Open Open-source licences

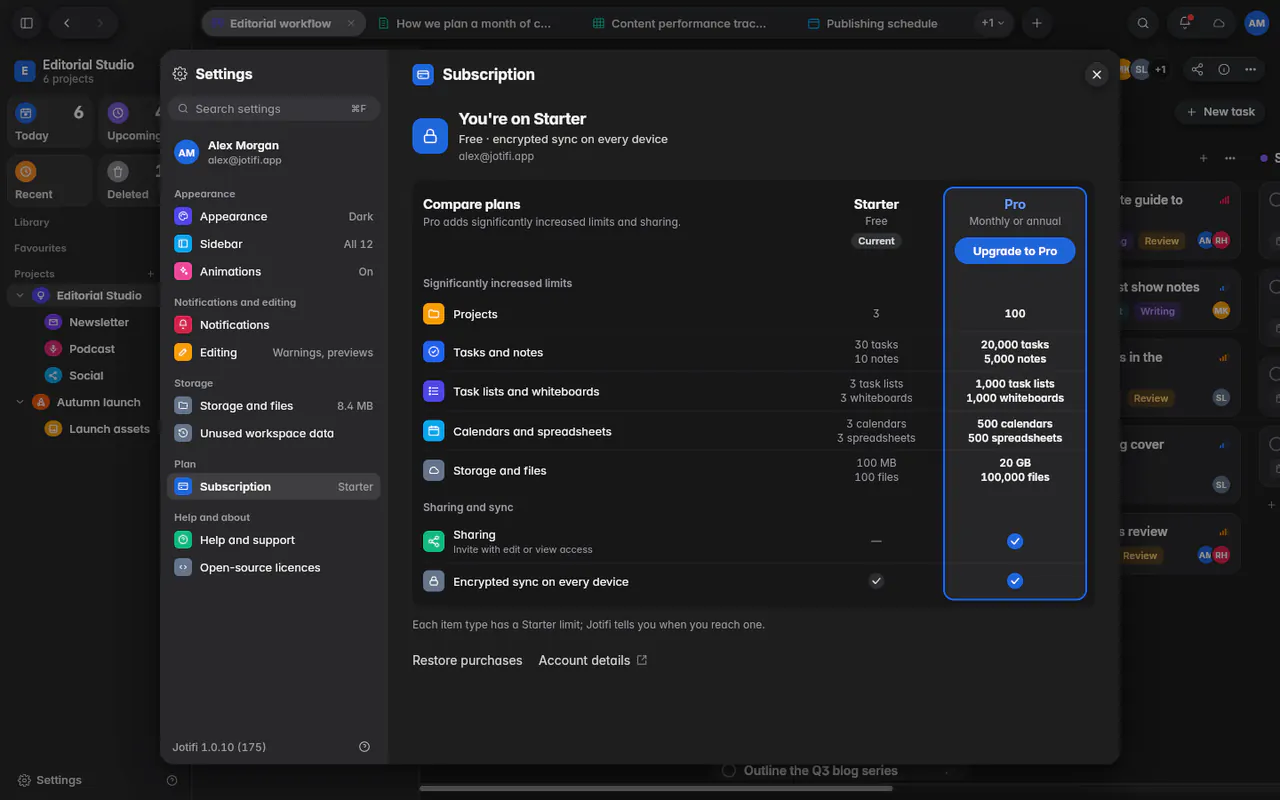(x=273, y=568)
